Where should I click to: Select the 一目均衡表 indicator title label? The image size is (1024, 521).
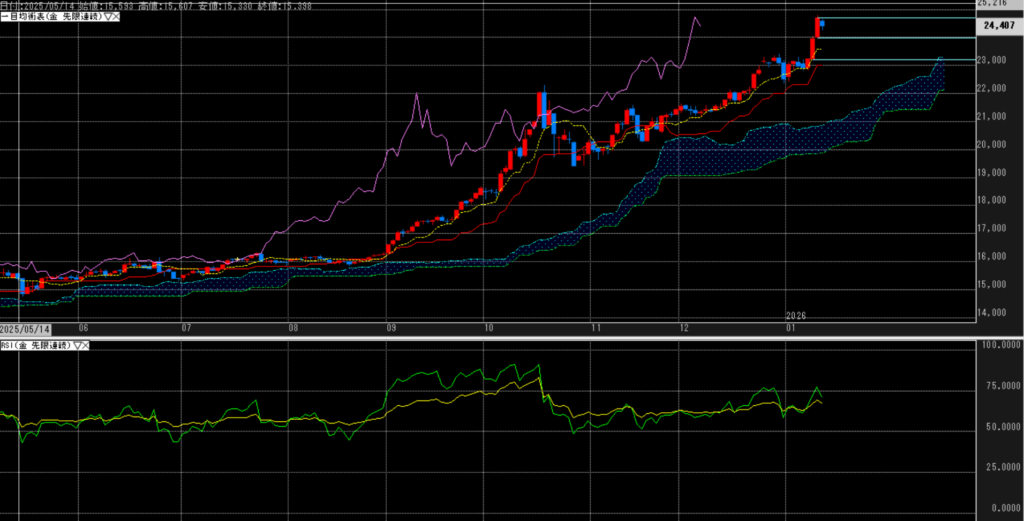50,19
